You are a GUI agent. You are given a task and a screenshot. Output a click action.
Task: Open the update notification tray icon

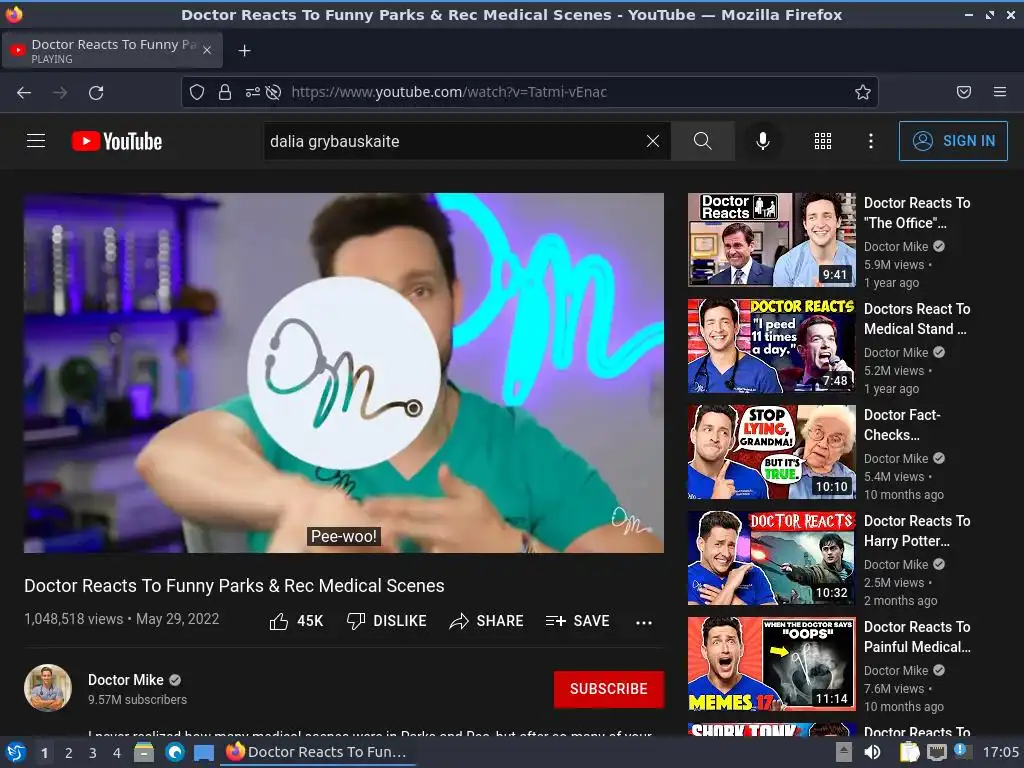coord(963,751)
